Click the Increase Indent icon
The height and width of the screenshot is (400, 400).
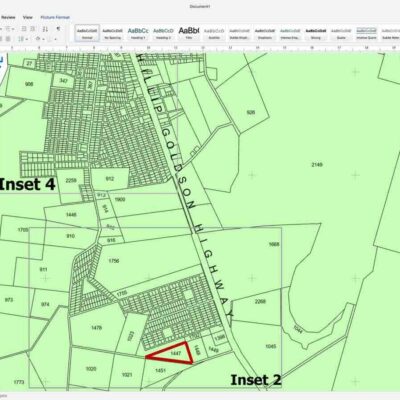tap(33, 29)
